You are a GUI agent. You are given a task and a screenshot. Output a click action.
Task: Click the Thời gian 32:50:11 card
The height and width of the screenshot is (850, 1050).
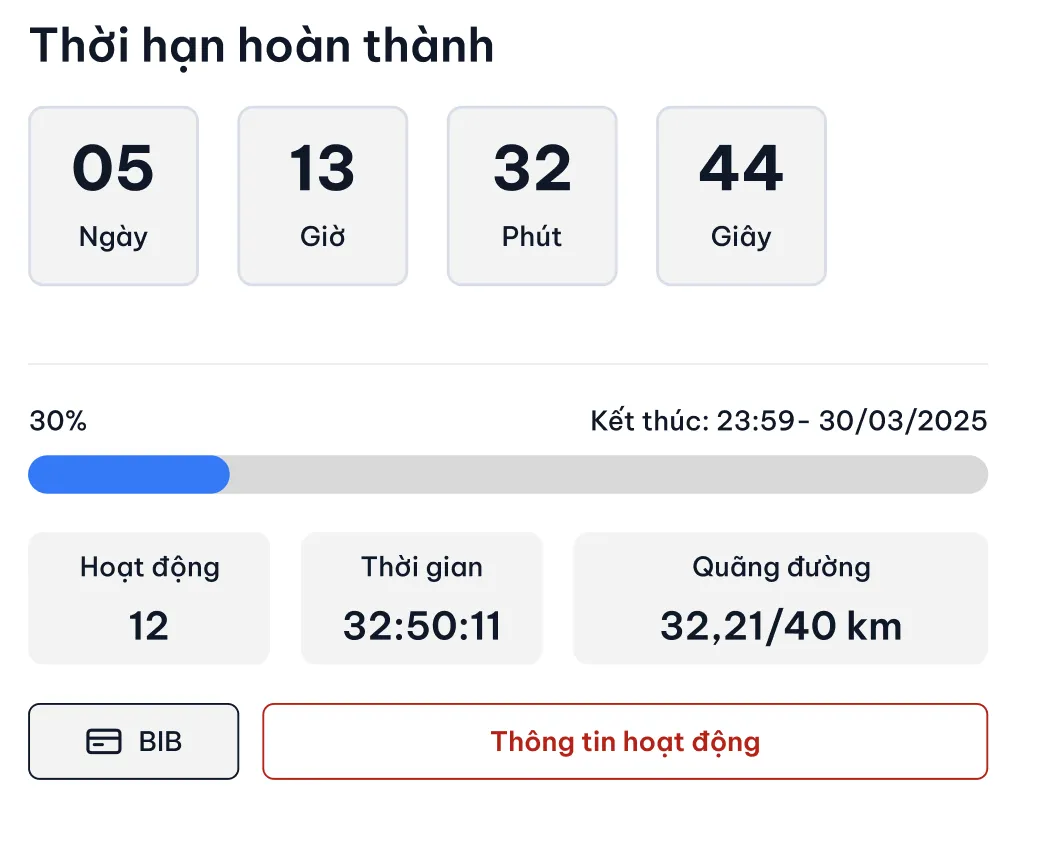coord(421,598)
